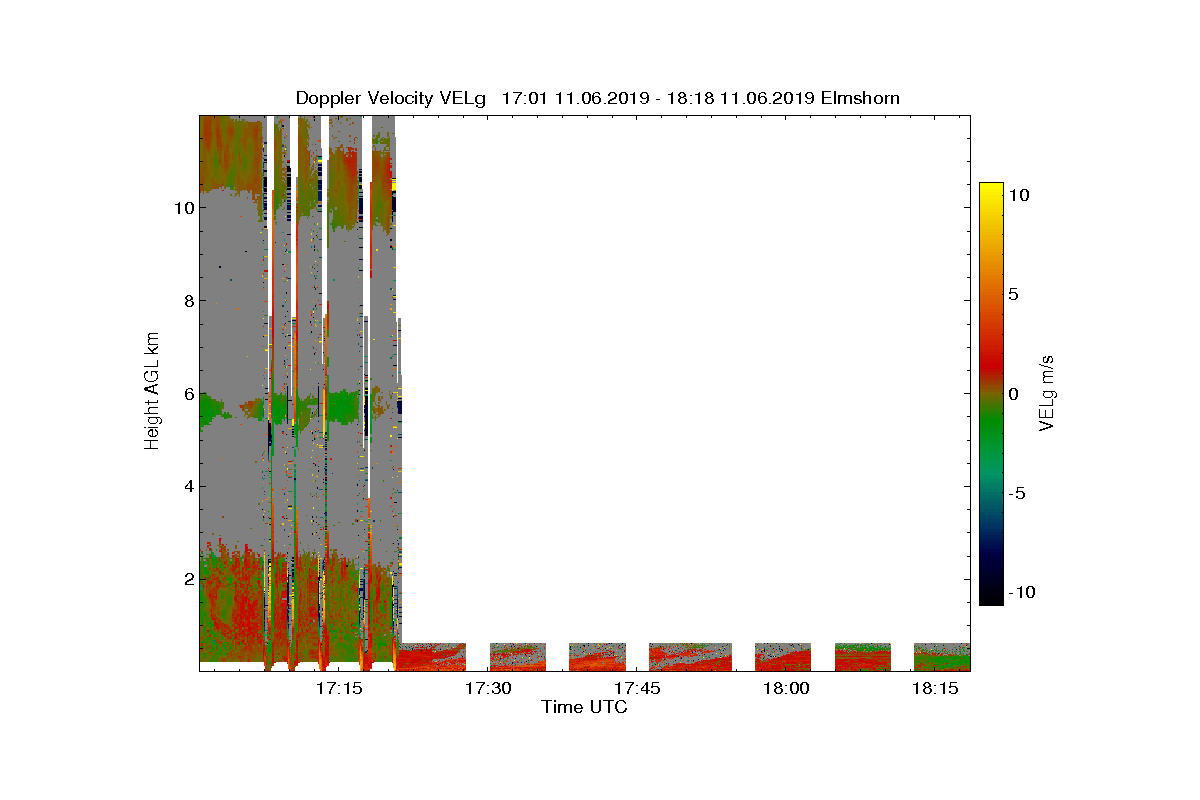1200x800 pixels.
Task: Click the colorbar label 'VELg m/s'
Action: point(1047,393)
